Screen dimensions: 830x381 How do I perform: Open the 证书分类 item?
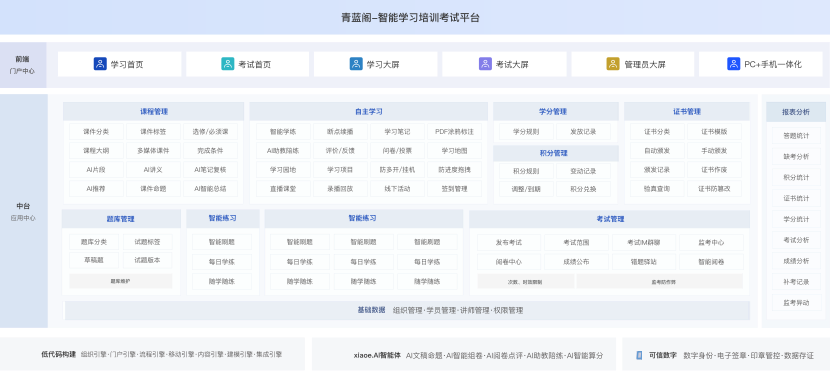(x=657, y=131)
